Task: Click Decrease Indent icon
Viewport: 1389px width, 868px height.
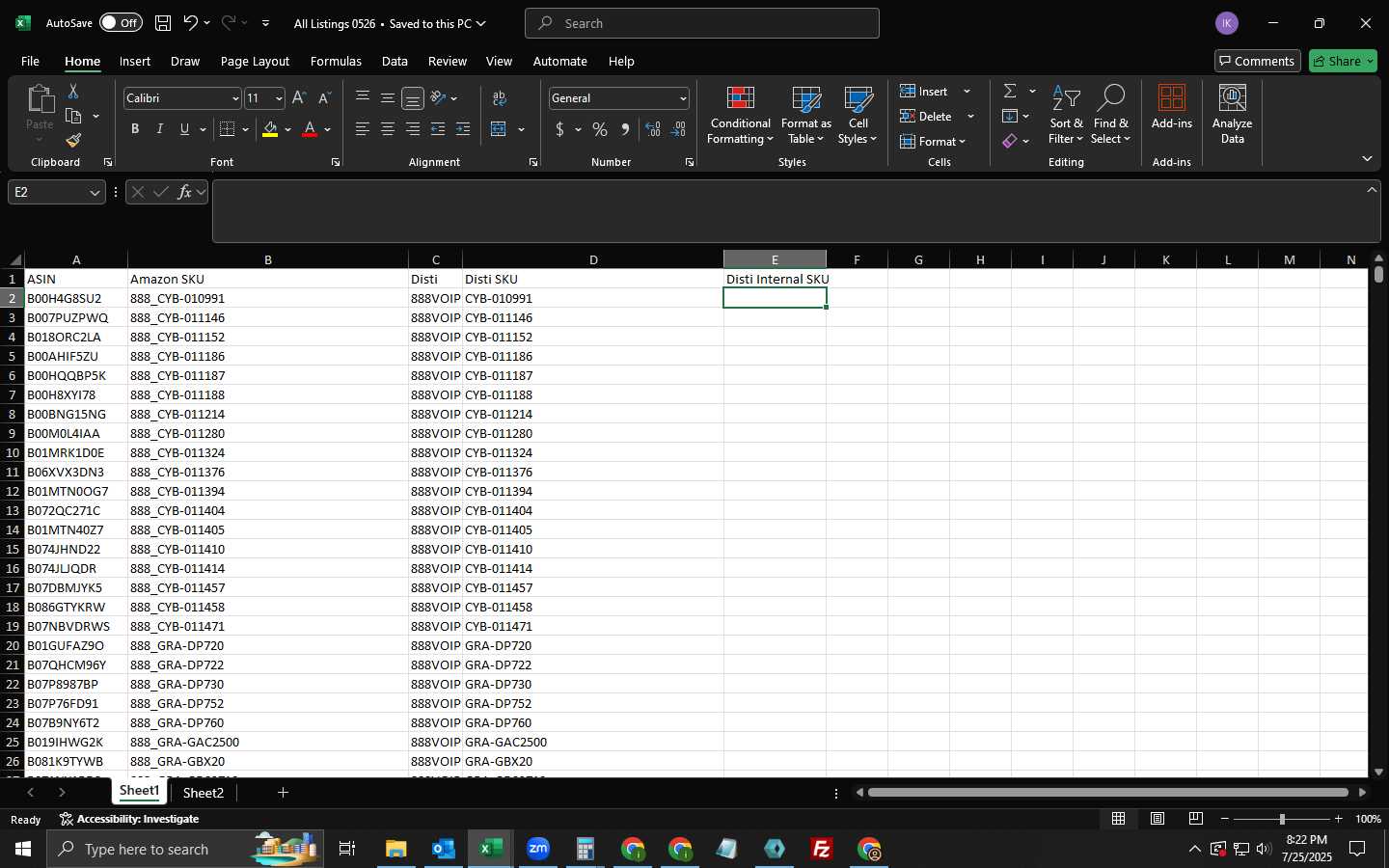Action: click(x=438, y=129)
